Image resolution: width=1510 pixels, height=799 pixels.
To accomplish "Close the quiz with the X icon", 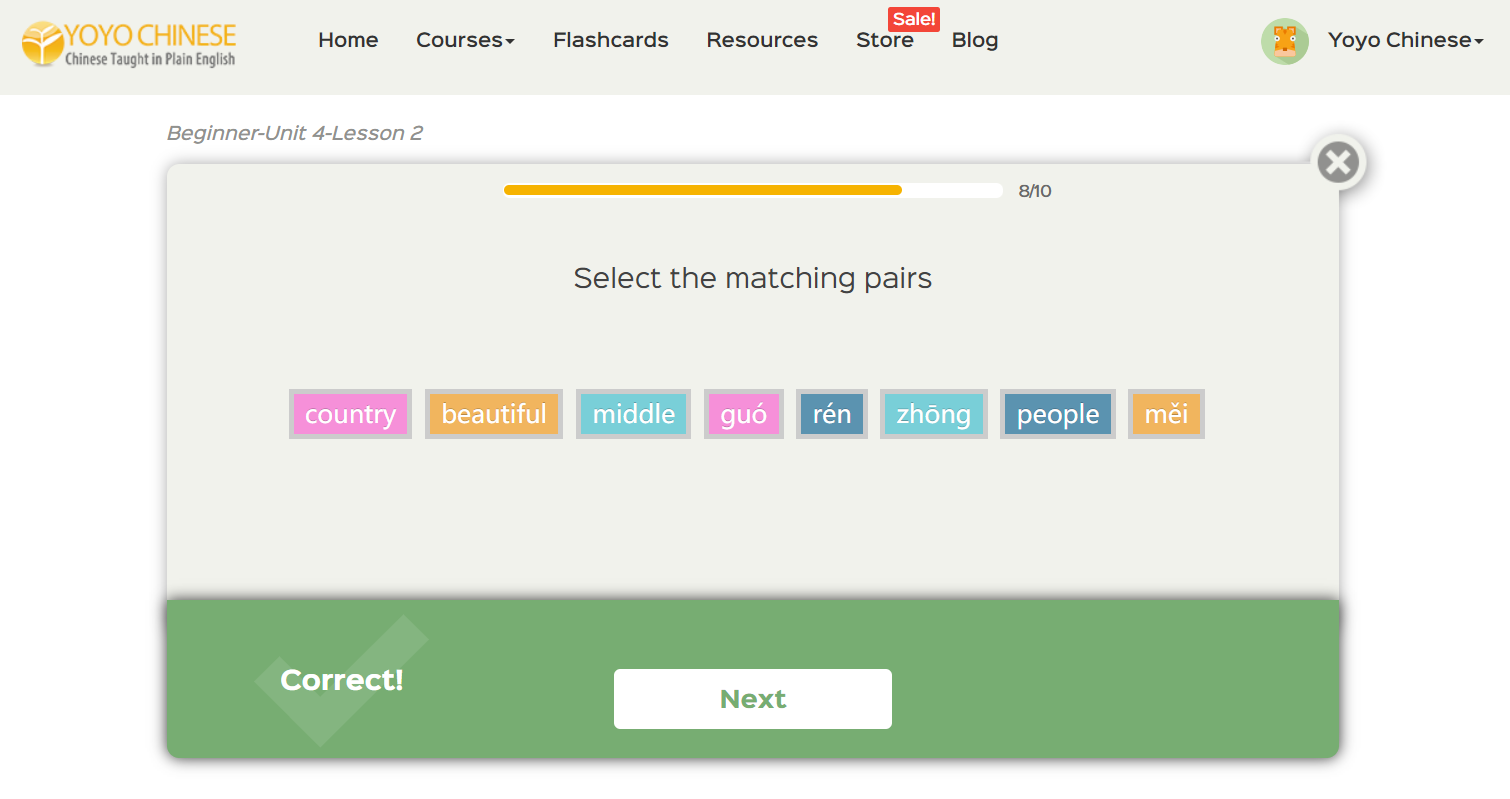I will [1338, 162].
